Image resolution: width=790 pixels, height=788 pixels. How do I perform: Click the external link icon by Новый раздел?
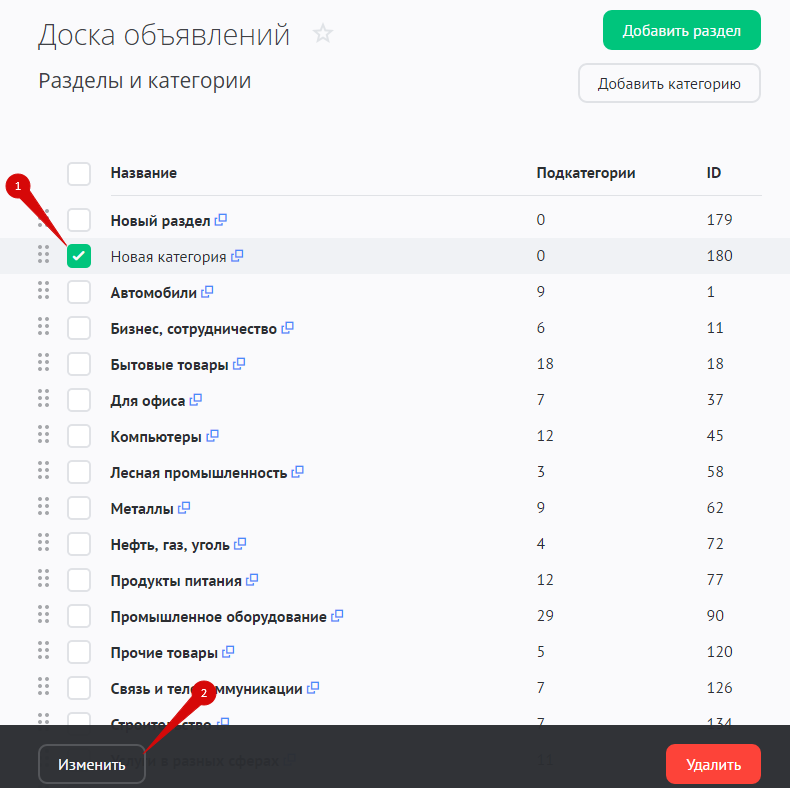click(x=221, y=220)
